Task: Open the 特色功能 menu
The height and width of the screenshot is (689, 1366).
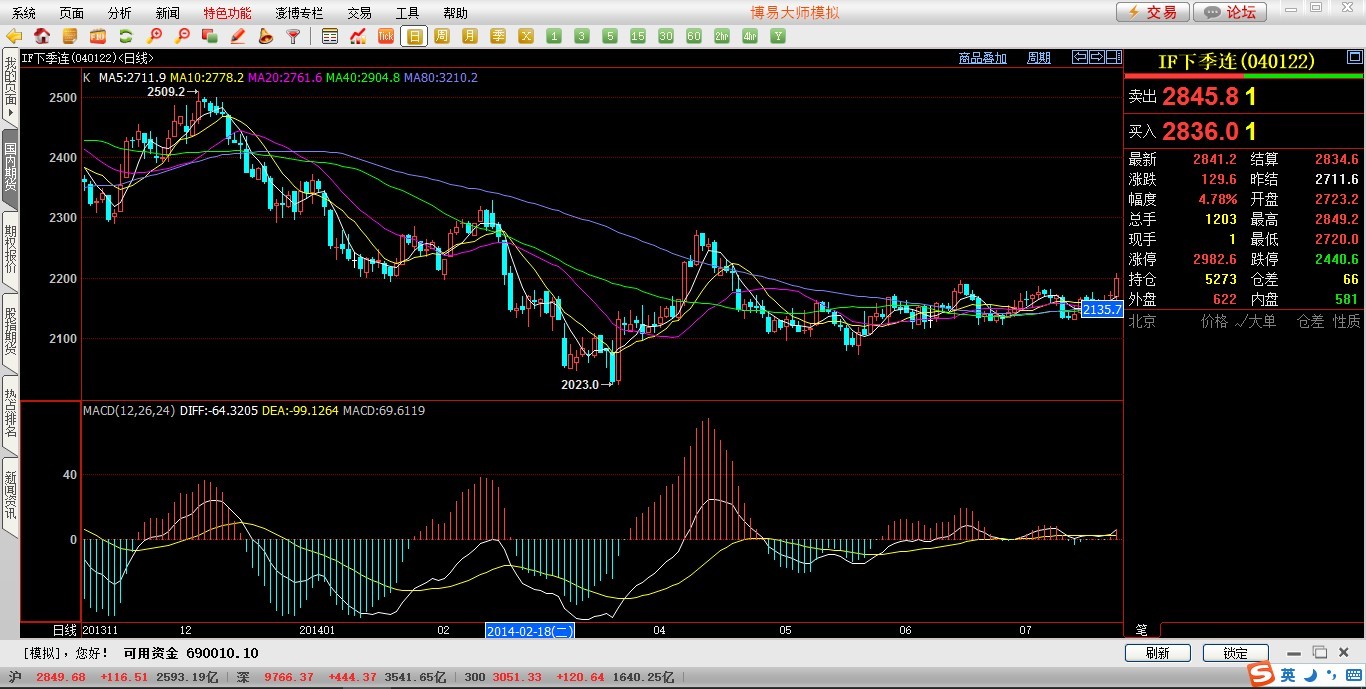Action: pos(227,13)
